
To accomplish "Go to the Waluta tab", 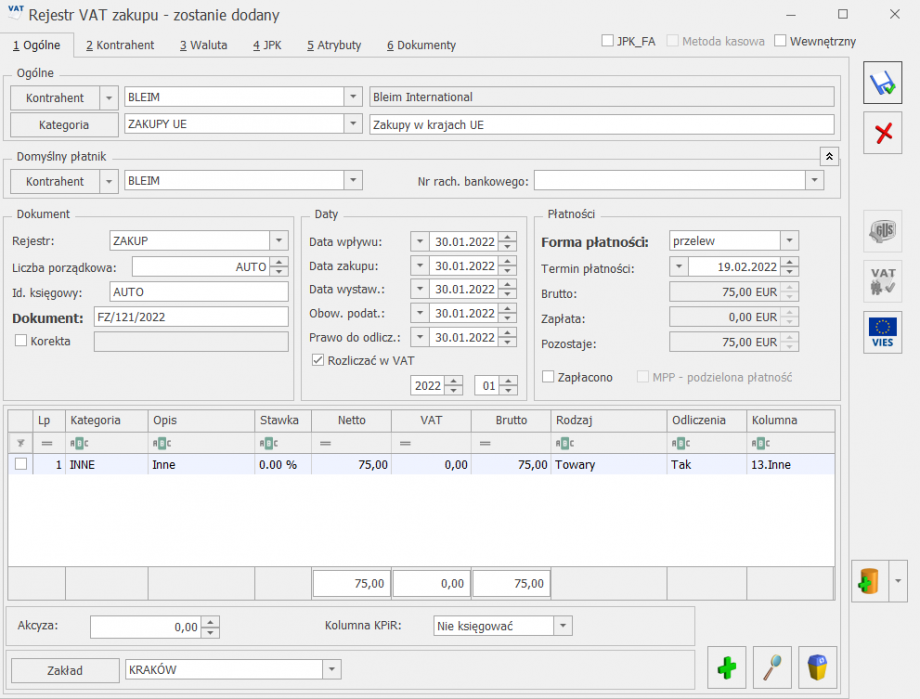I will (x=203, y=45).
